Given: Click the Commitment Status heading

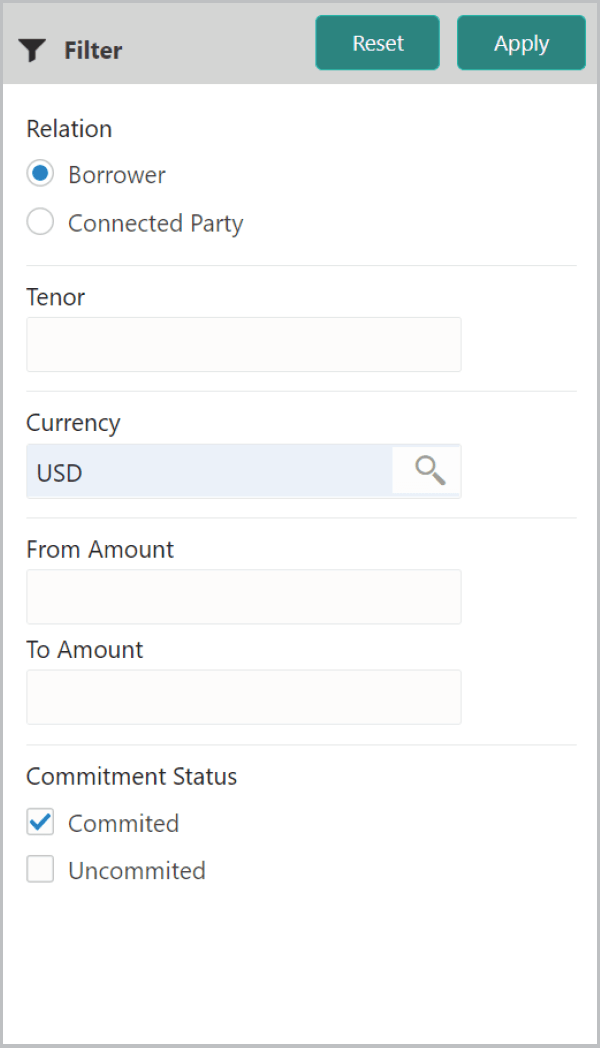Looking at the screenshot, I should [x=131, y=776].
